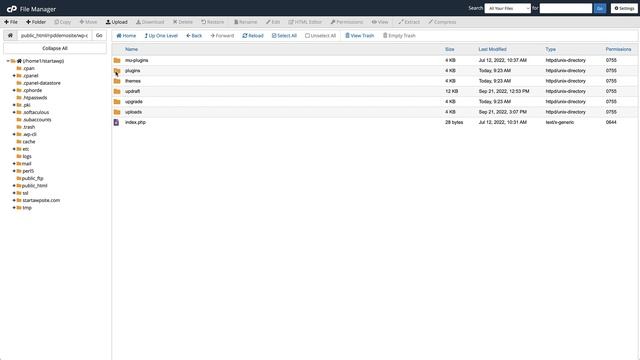Viewport: 640px width, 360px height.
Task: Sort by Permissions column
Action: (x=618, y=49)
